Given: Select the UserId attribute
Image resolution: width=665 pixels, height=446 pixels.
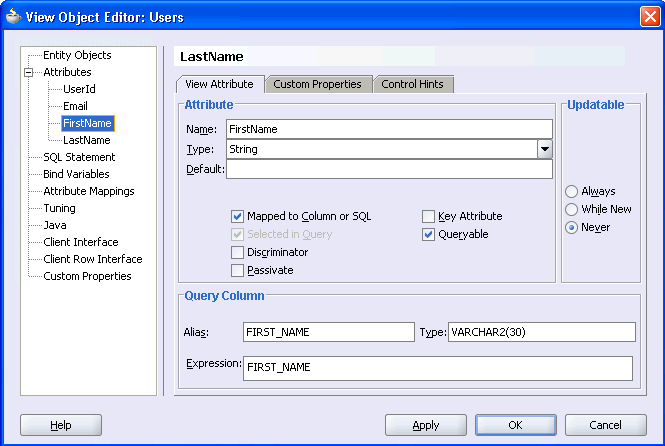Looking at the screenshot, I should [79, 89].
